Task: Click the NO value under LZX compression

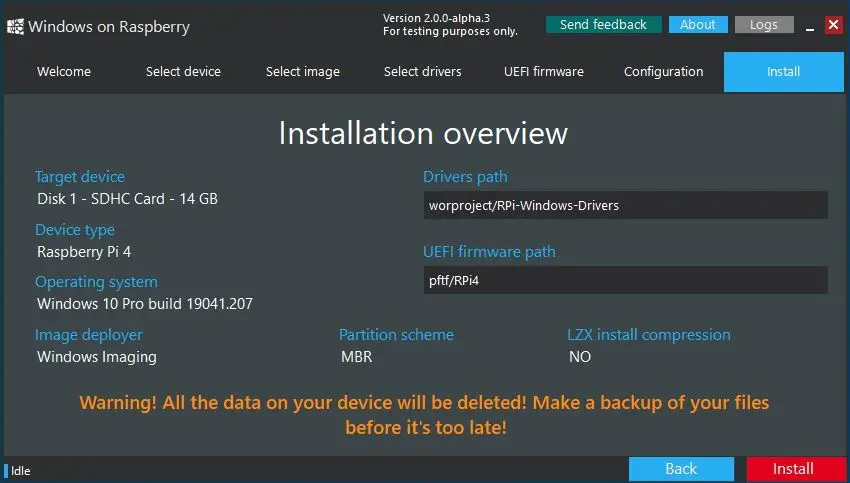Action: [x=580, y=357]
